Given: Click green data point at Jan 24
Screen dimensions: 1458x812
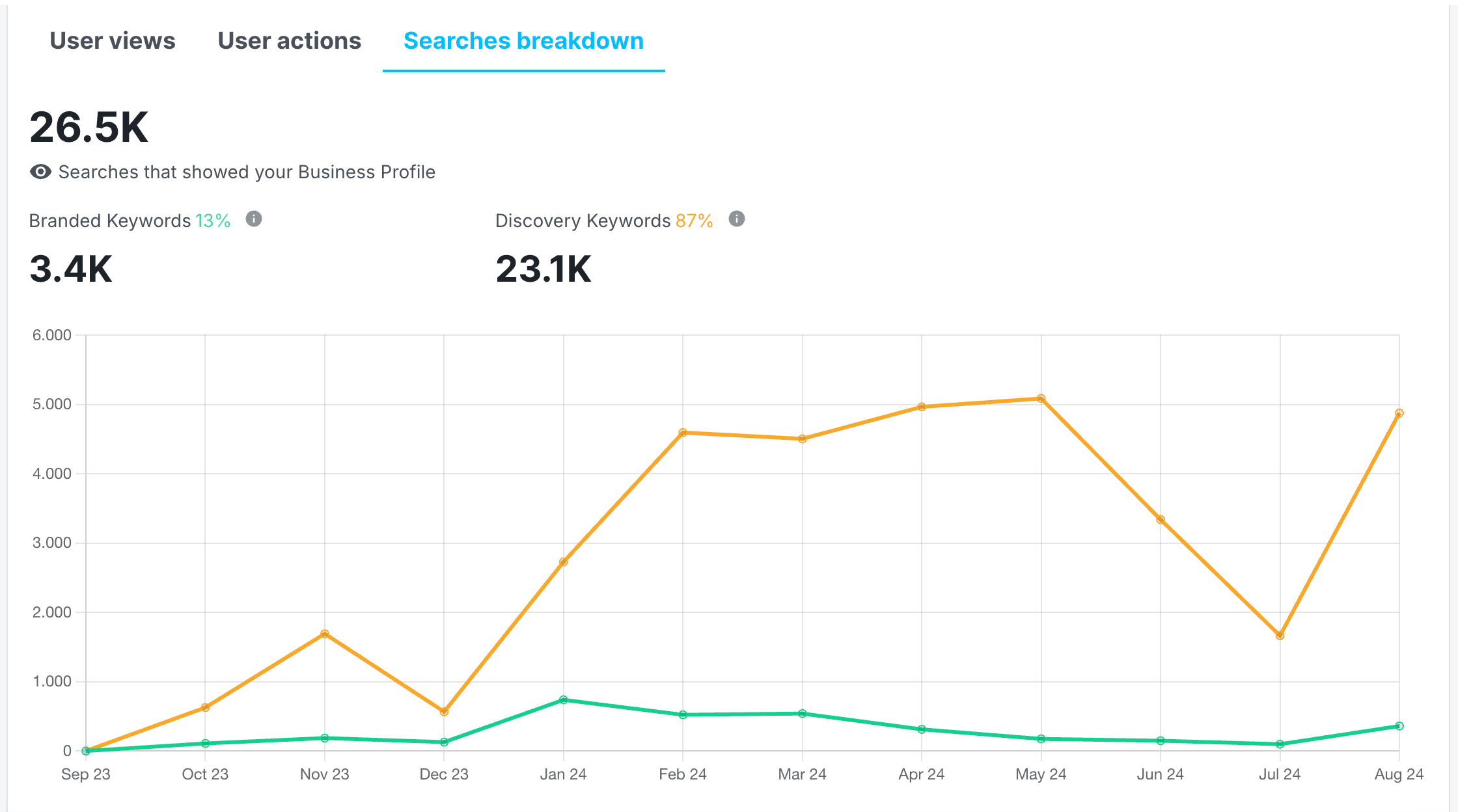Looking at the screenshot, I should tap(564, 700).
